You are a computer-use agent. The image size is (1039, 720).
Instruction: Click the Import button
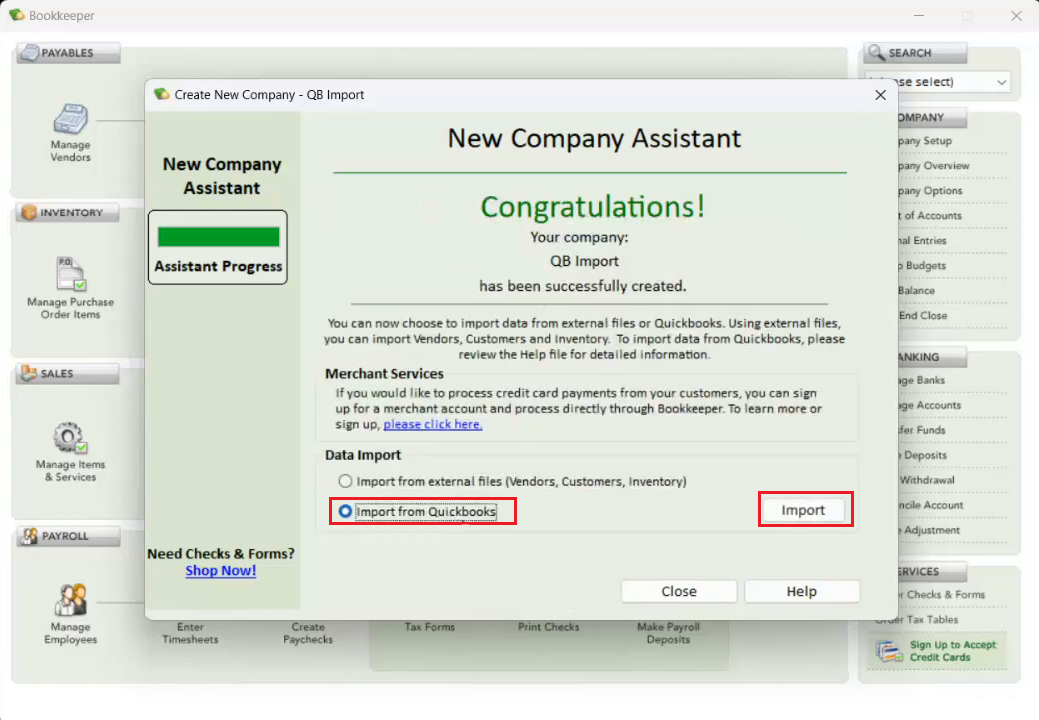(803, 510)
